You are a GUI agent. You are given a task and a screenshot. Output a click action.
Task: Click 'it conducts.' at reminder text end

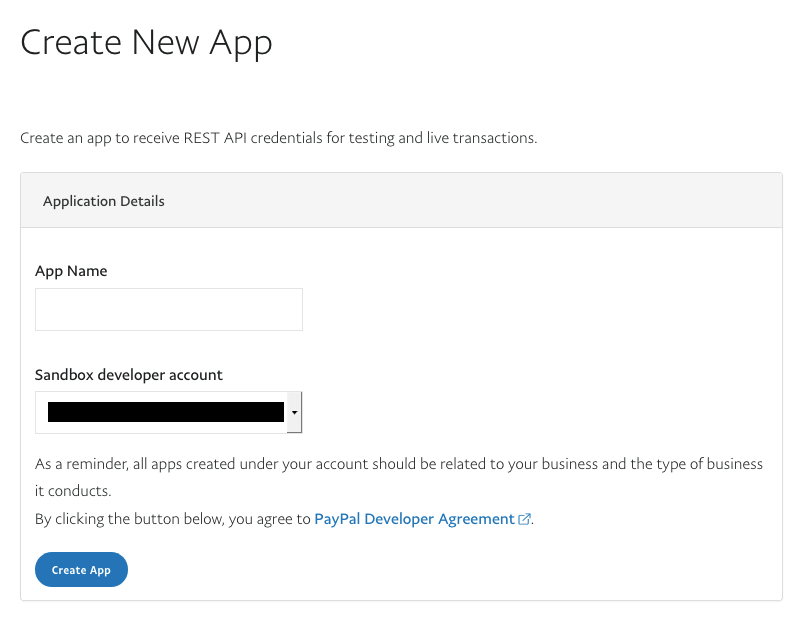tap(73, 492)
